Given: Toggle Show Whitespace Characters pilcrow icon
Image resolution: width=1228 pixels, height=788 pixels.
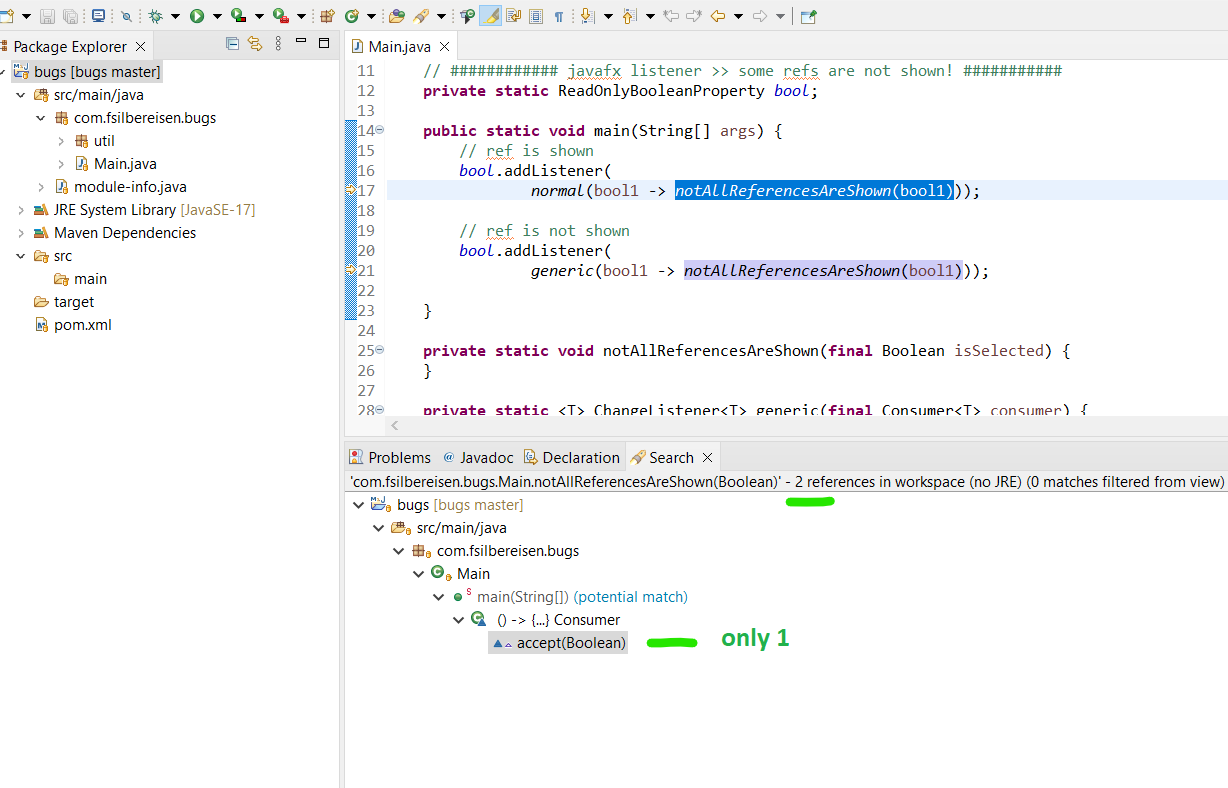Looking at the screenshot, I should (558, 15).
